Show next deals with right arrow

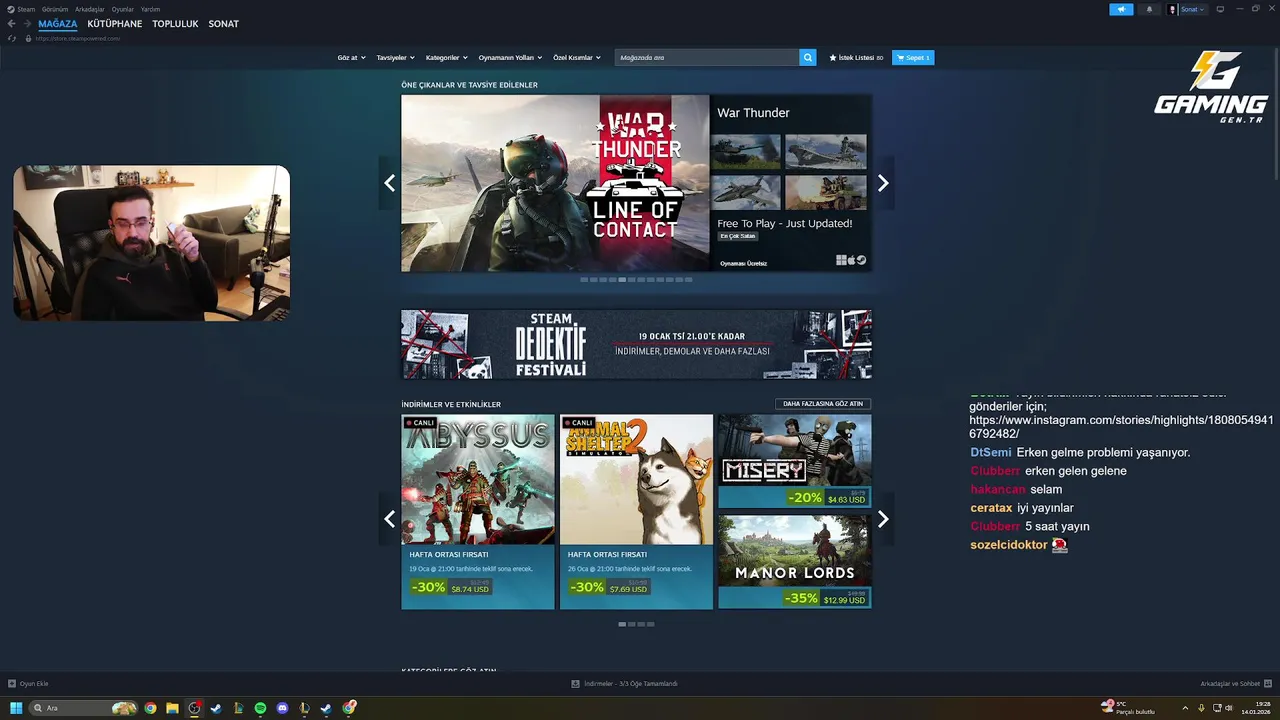883,519
